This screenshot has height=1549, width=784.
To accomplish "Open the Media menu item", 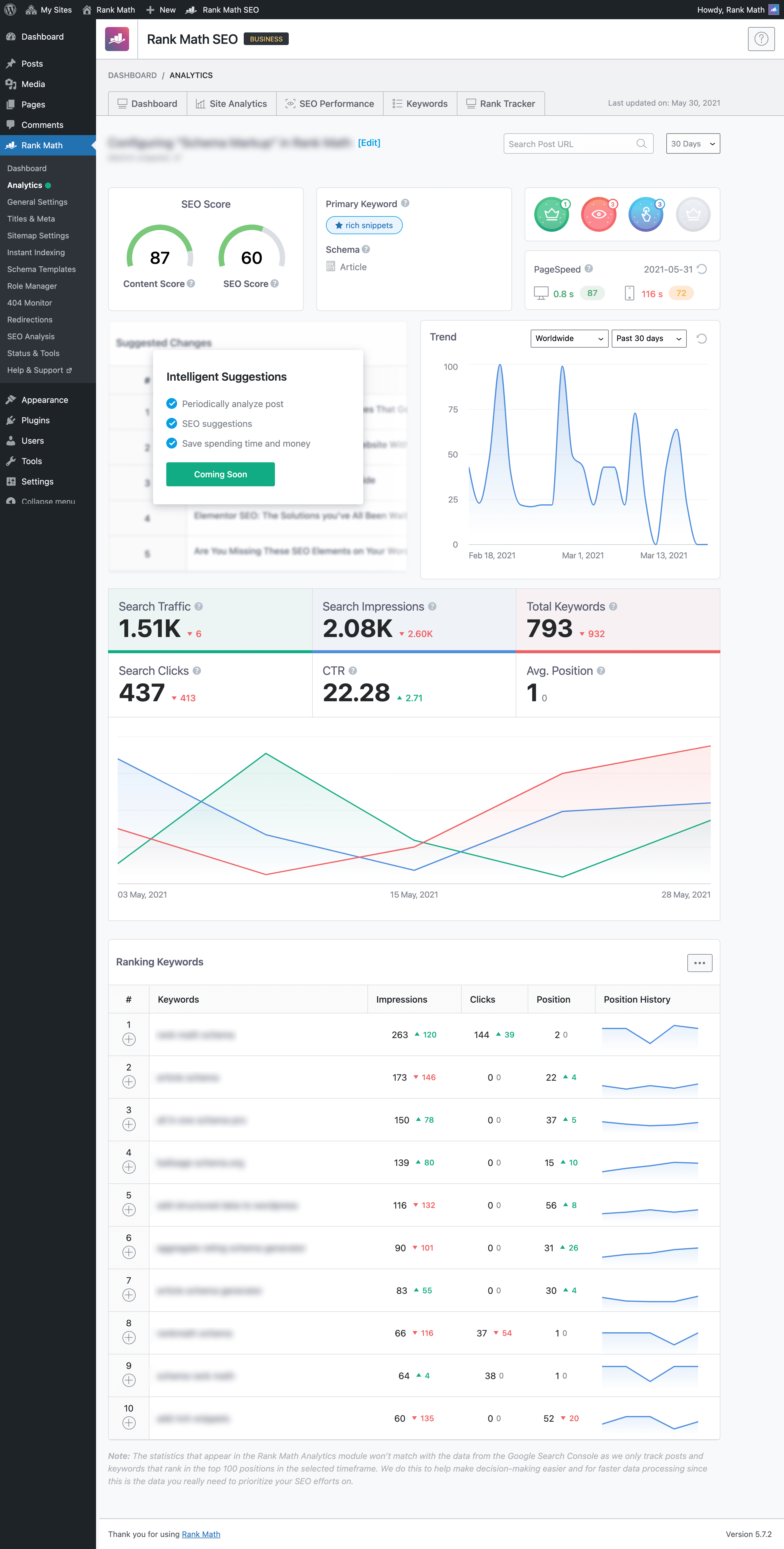I will click(x=33, y=84).
